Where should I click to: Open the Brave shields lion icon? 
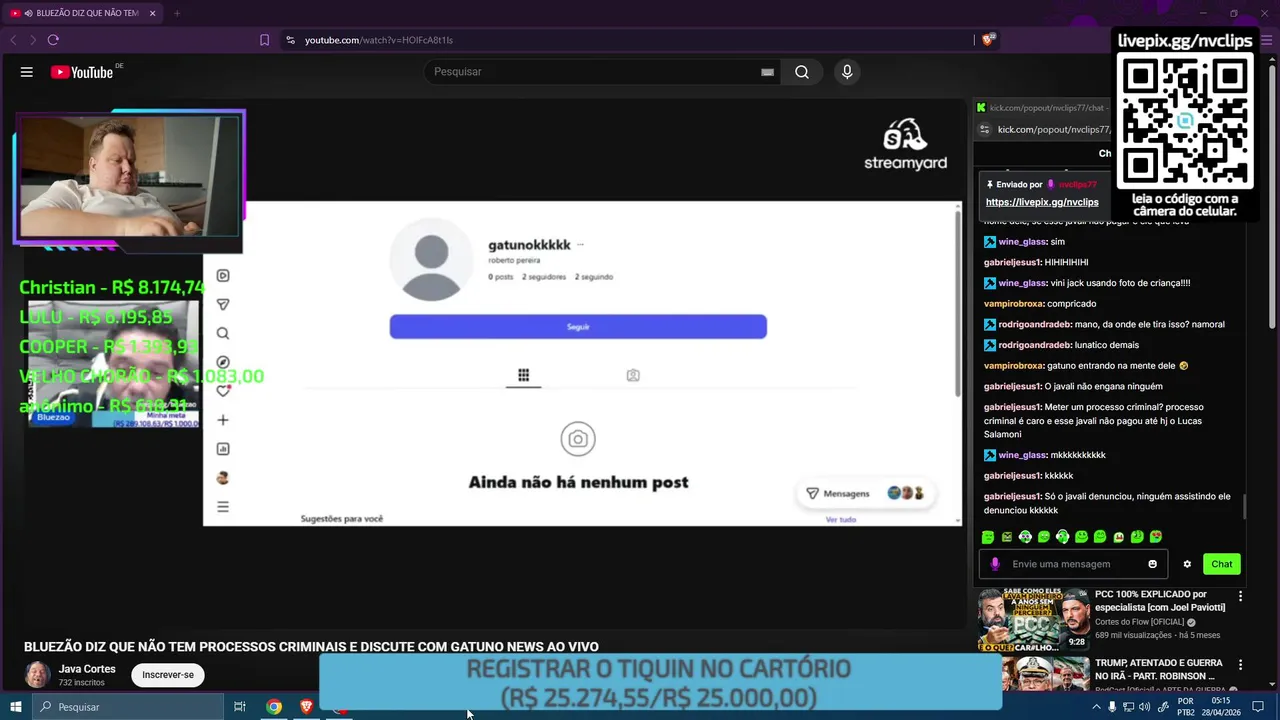point(988,40)
